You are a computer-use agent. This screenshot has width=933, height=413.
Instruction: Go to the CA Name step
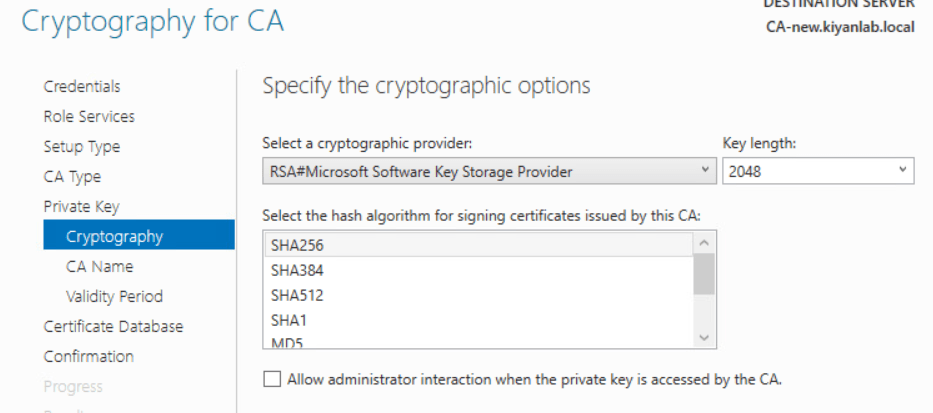(x=99, y=266)
